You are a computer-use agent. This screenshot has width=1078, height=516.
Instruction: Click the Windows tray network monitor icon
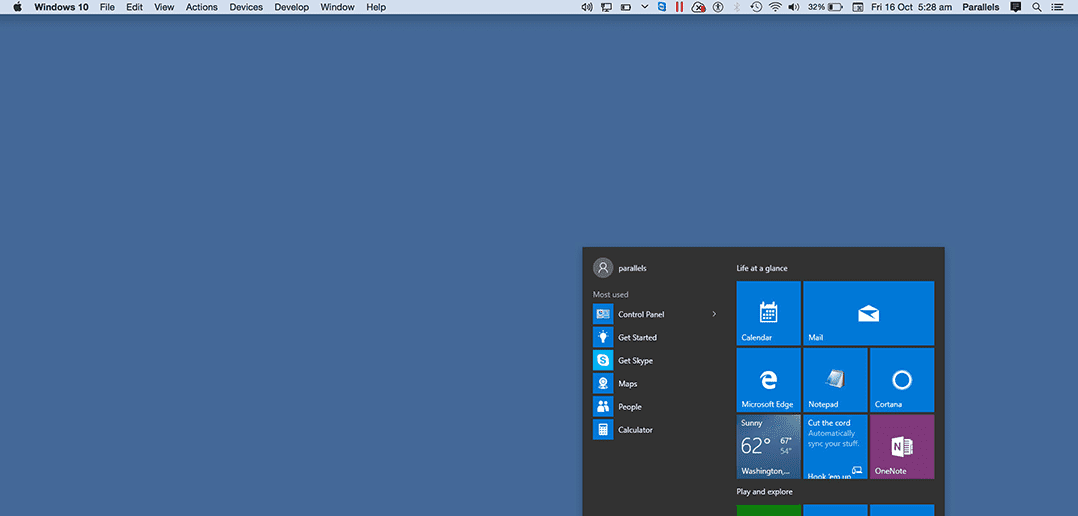[x=606, y=7]
